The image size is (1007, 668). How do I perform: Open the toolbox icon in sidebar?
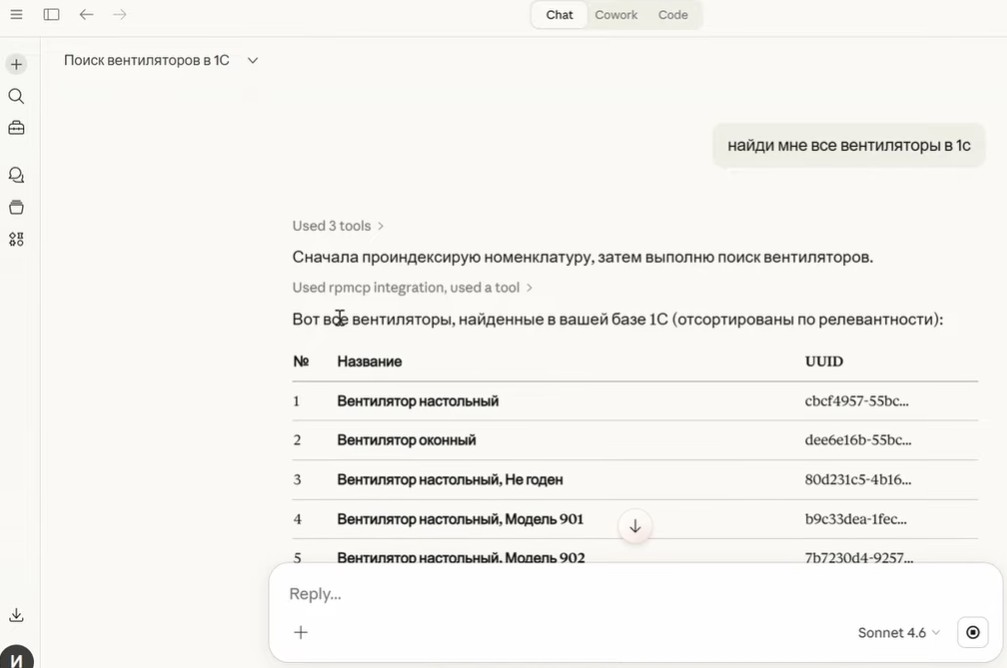pos(16,128)
